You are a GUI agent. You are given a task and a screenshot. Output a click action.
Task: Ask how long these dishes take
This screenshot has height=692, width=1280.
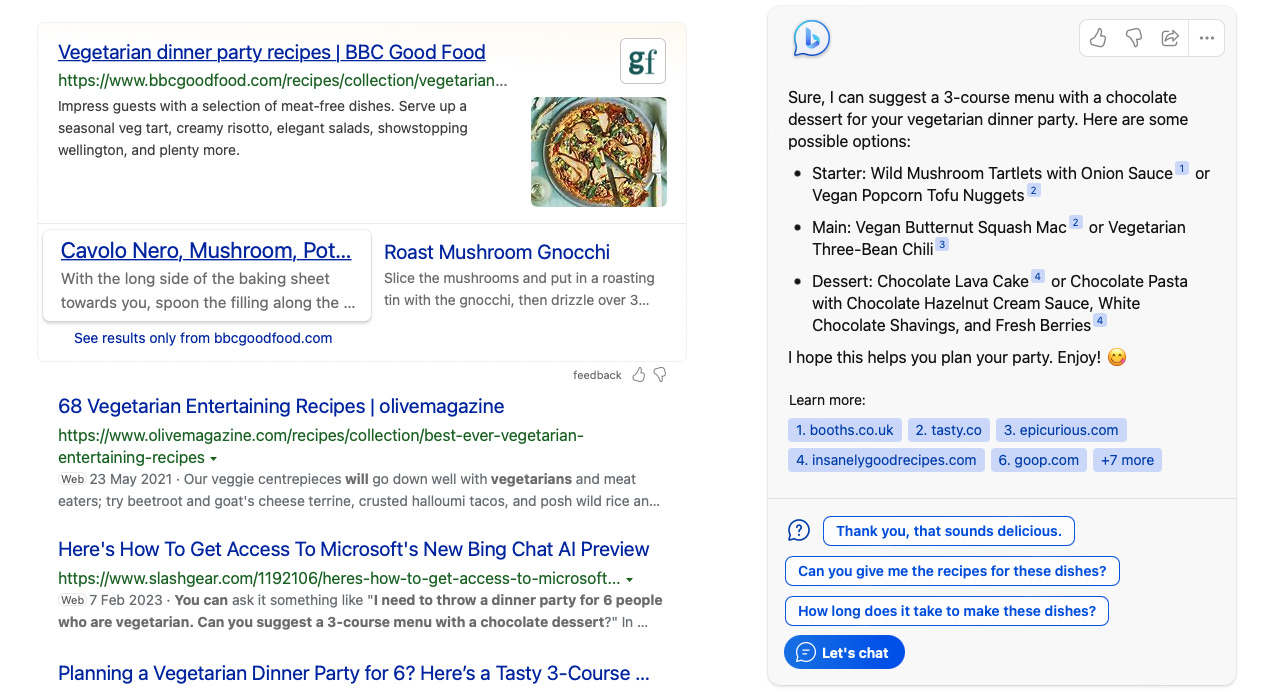946,610
